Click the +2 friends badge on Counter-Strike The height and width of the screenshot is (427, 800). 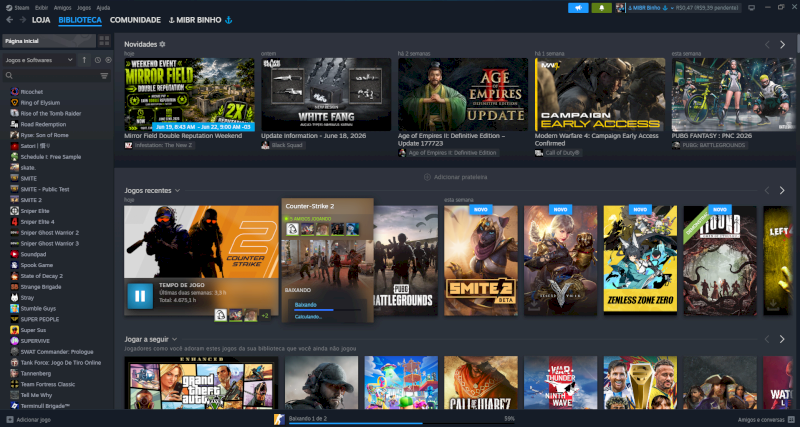265,315
